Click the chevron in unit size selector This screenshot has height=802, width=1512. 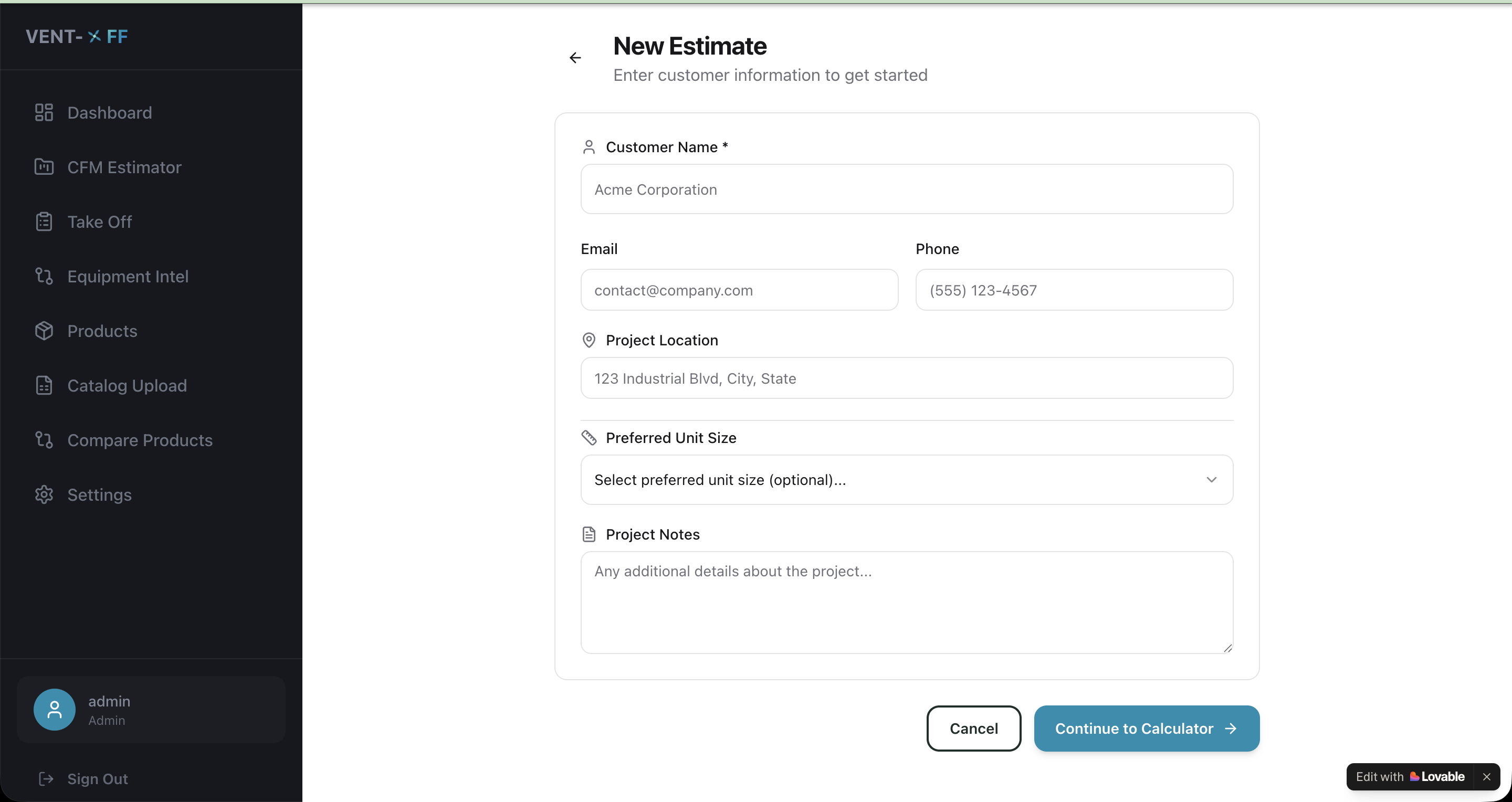click(x=1212, y=480)
